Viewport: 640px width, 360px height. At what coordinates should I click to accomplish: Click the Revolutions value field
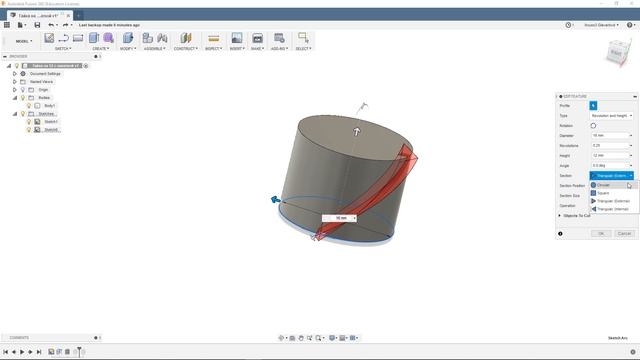tap(611, 146)
